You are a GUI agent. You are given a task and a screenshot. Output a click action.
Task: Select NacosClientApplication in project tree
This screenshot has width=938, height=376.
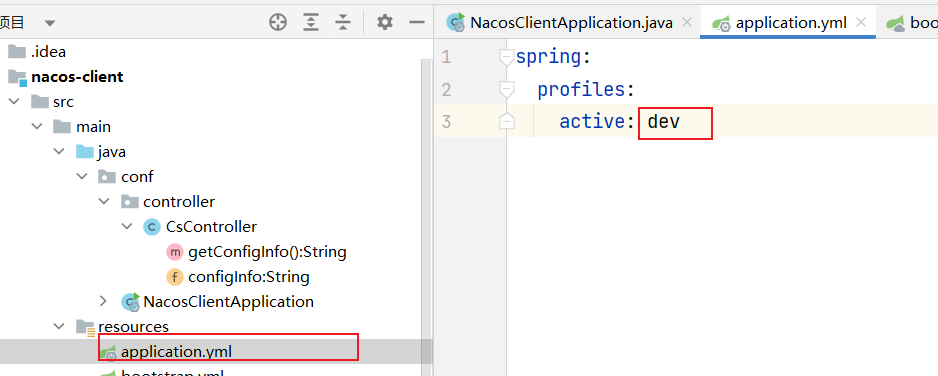click(x=229, y=301)
